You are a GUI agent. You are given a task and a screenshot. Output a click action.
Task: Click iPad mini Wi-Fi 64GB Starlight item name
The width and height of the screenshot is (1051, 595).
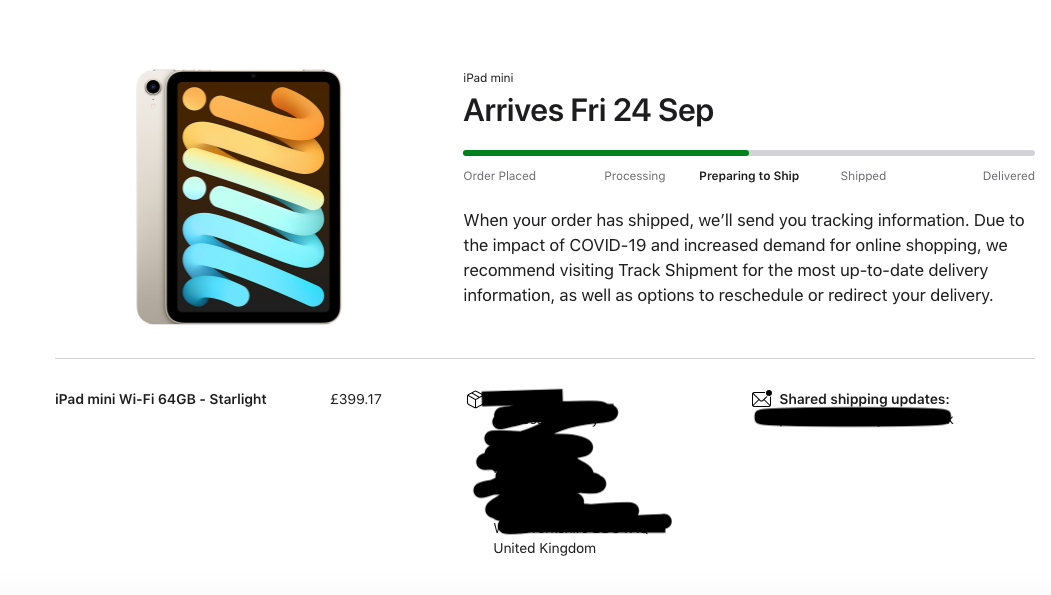click(x=161, y=399)
